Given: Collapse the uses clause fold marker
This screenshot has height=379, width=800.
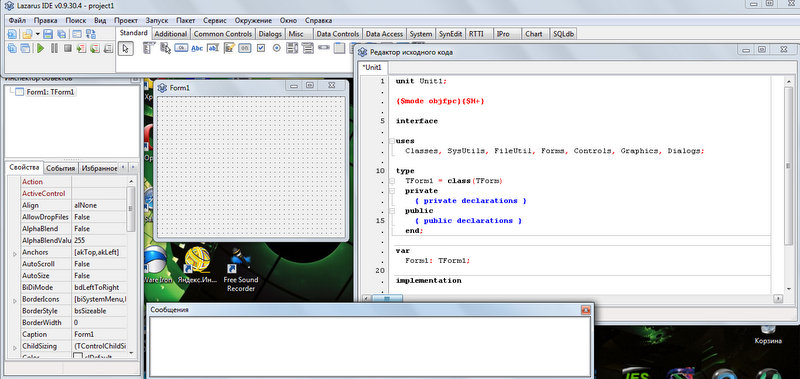Looking at the screenshot, I should pos(391,141).
